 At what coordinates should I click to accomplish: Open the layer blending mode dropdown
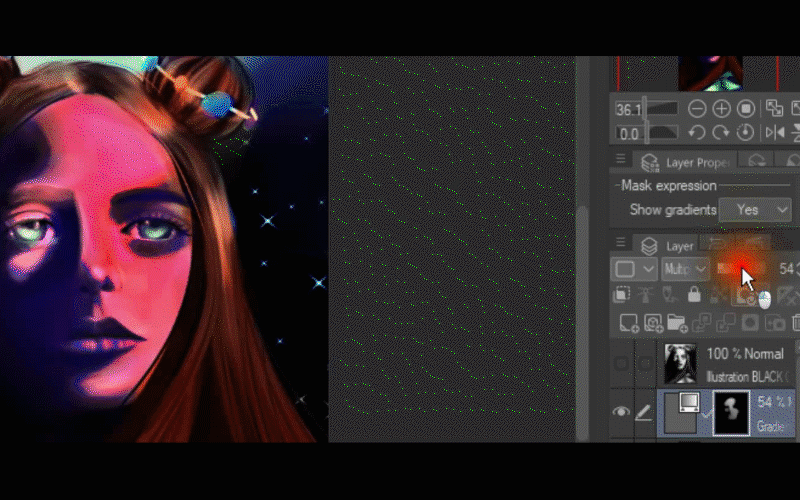click(685, 269)
